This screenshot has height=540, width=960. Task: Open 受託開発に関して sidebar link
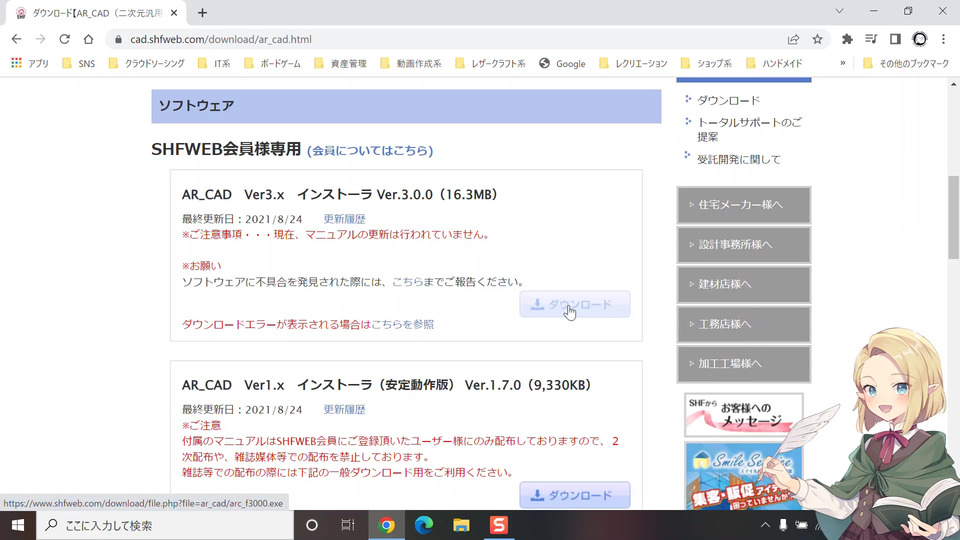pyautogui.click(x=738, y=159)
